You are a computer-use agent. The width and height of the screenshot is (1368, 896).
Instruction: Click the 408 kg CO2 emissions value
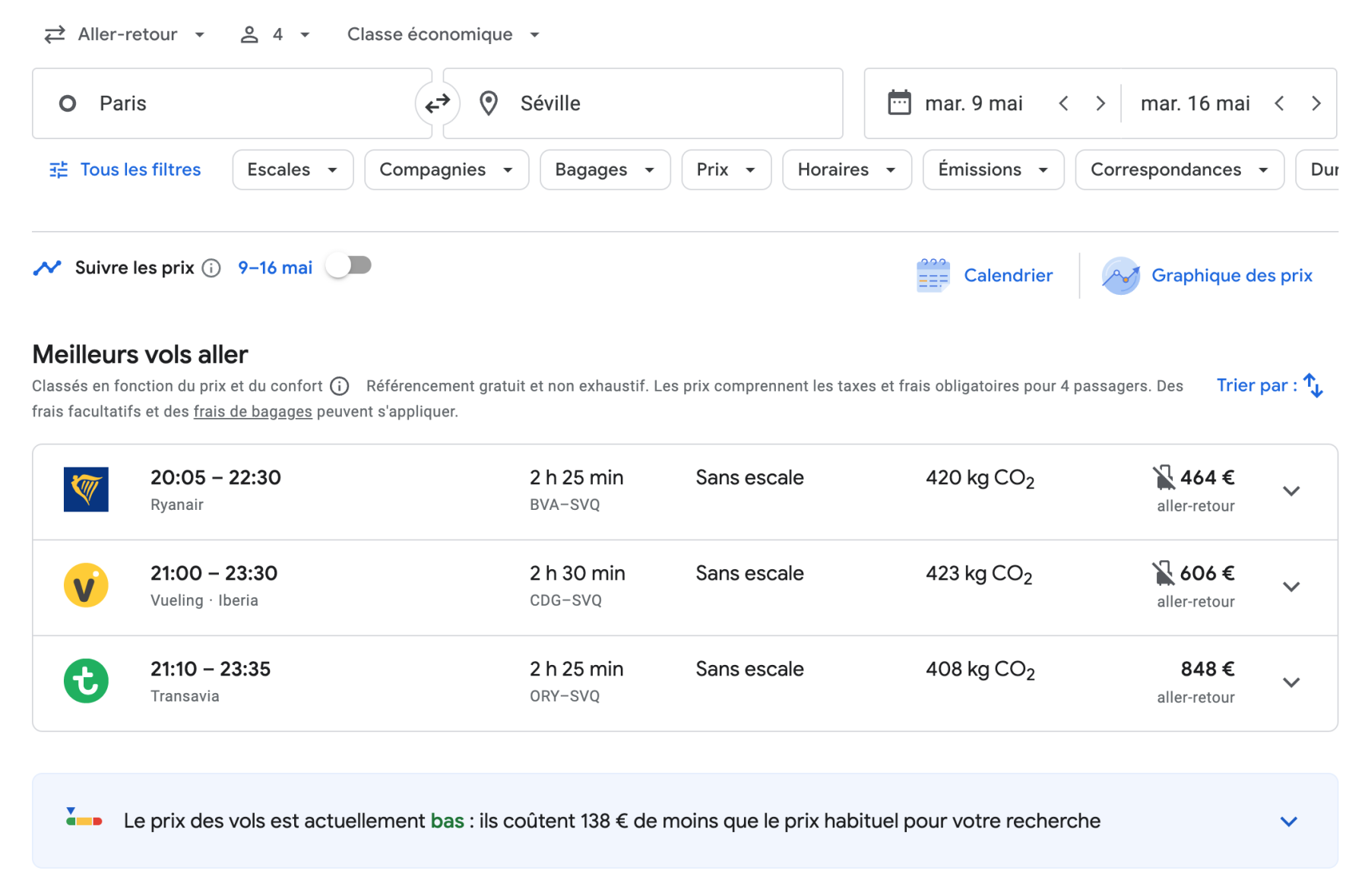point(980,670)
